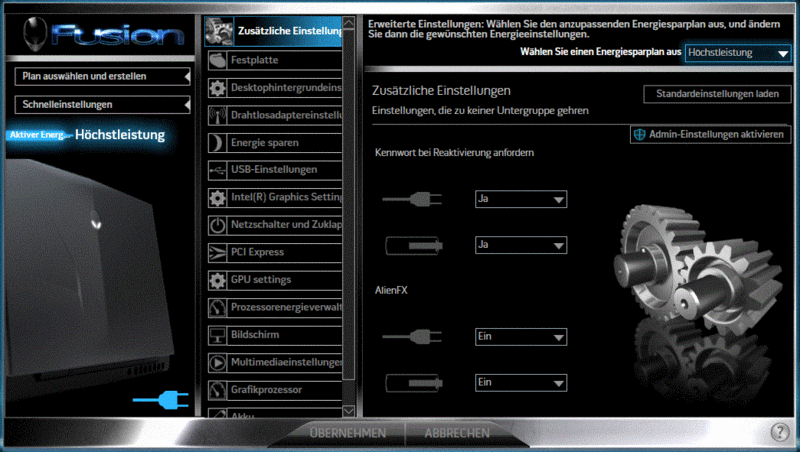The height and width of the screenshot is (452, 800).
Task: Click the ÜBERNEHMEN button
Action: pos(348,433)
